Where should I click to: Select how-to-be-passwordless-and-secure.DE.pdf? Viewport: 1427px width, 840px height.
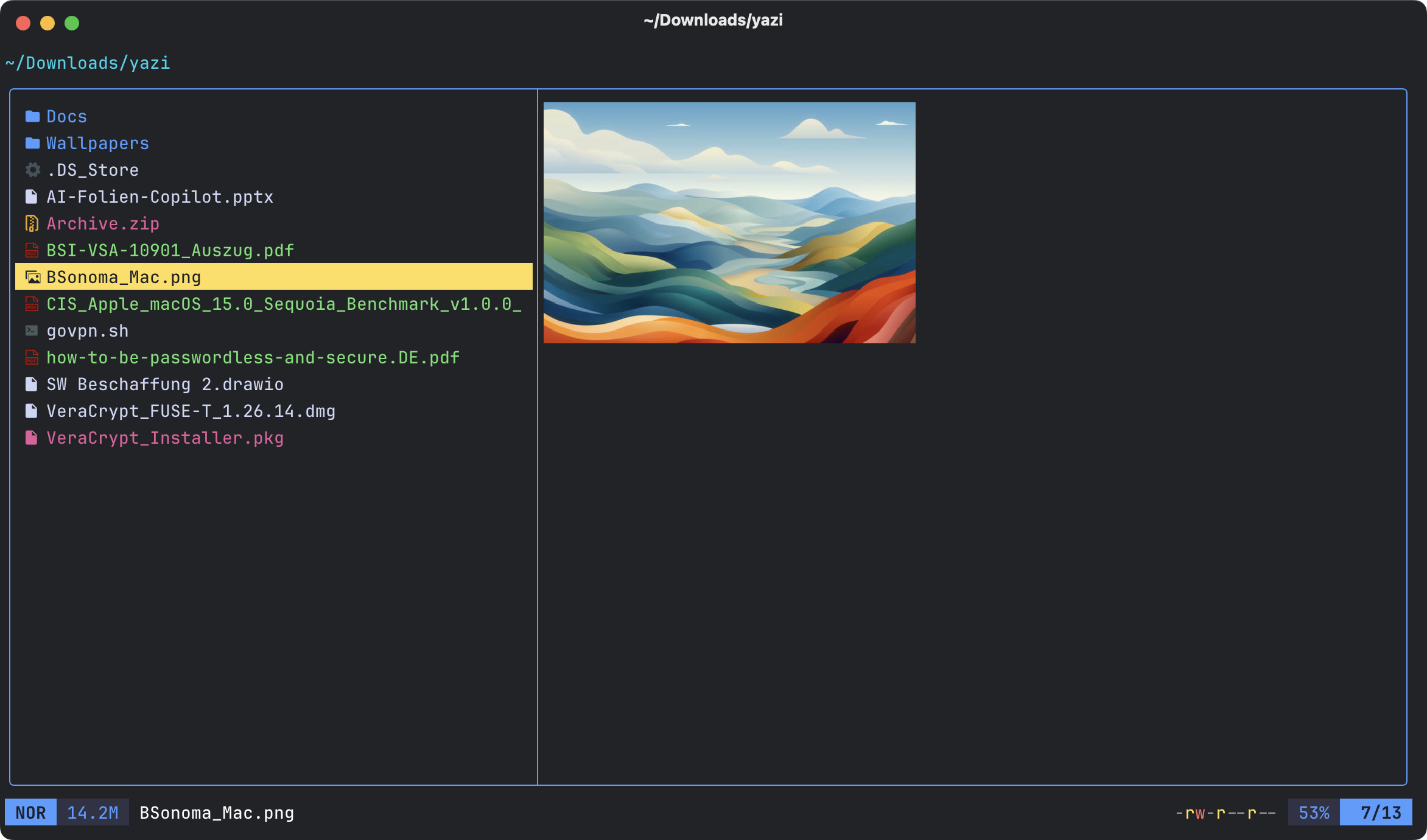pyautogui.click(x=253, y=357)
